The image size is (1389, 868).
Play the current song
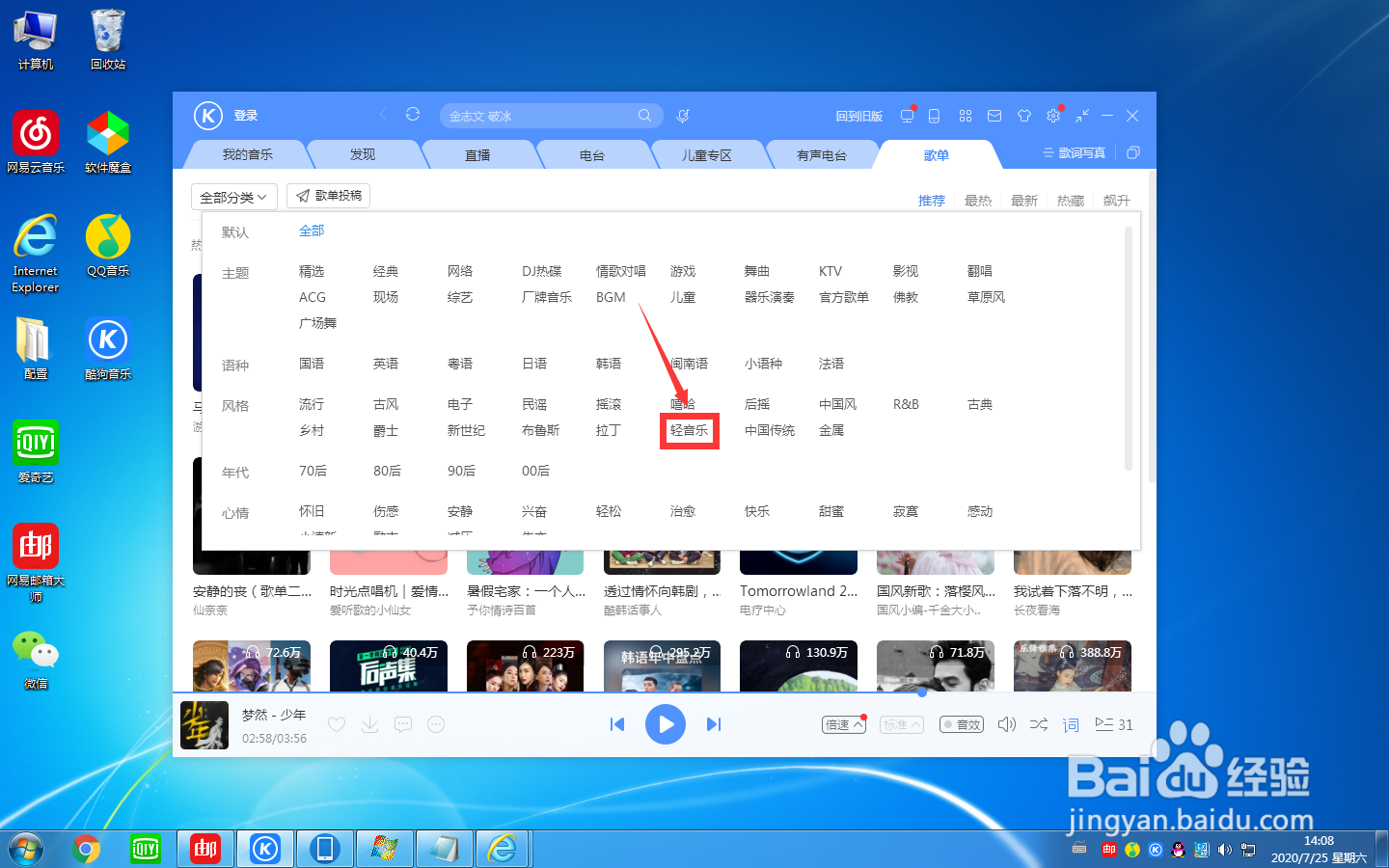tap(666, 724)
